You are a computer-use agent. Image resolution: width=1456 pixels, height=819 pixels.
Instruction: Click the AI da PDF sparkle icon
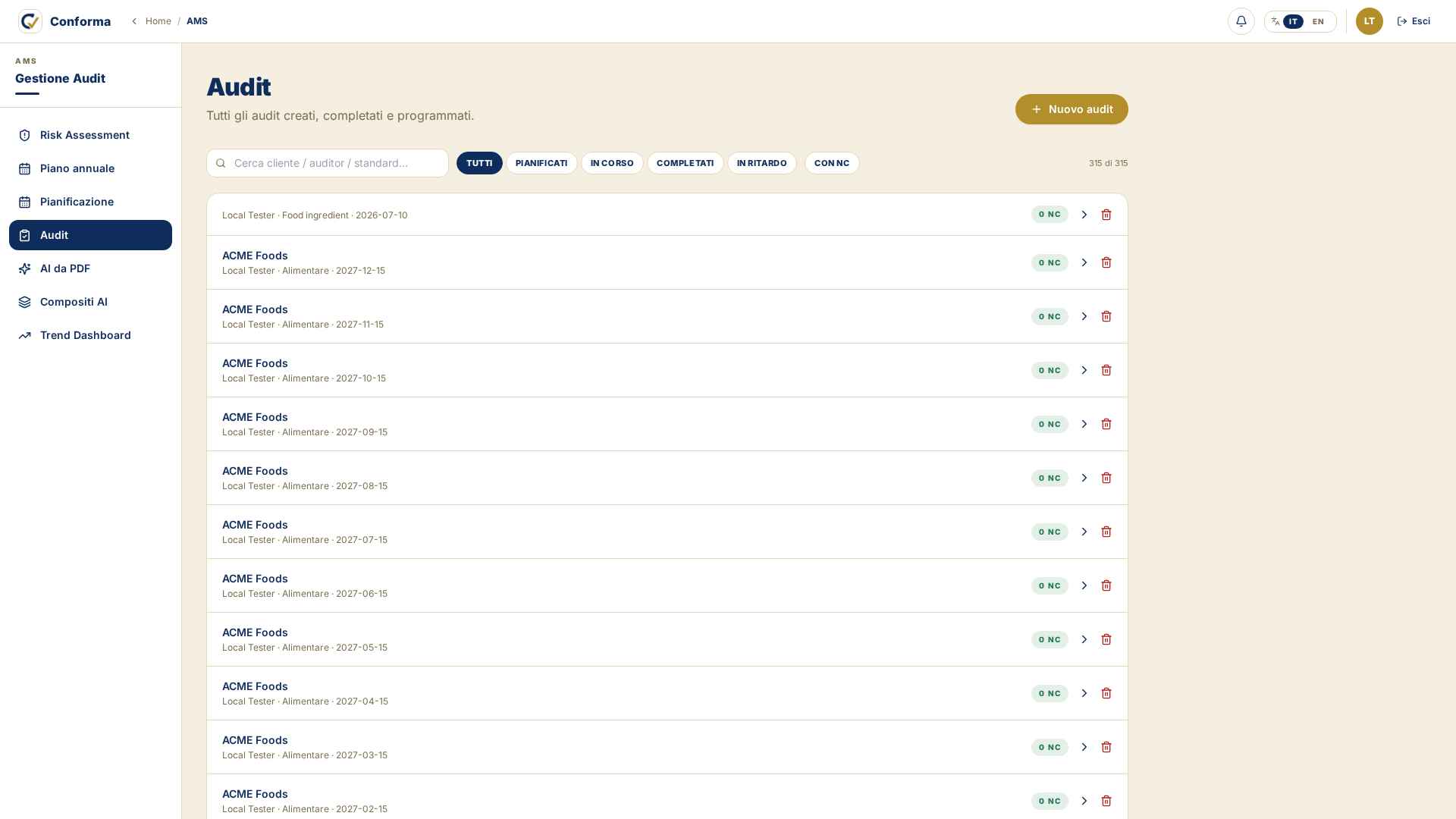click(x=24, y=268)
